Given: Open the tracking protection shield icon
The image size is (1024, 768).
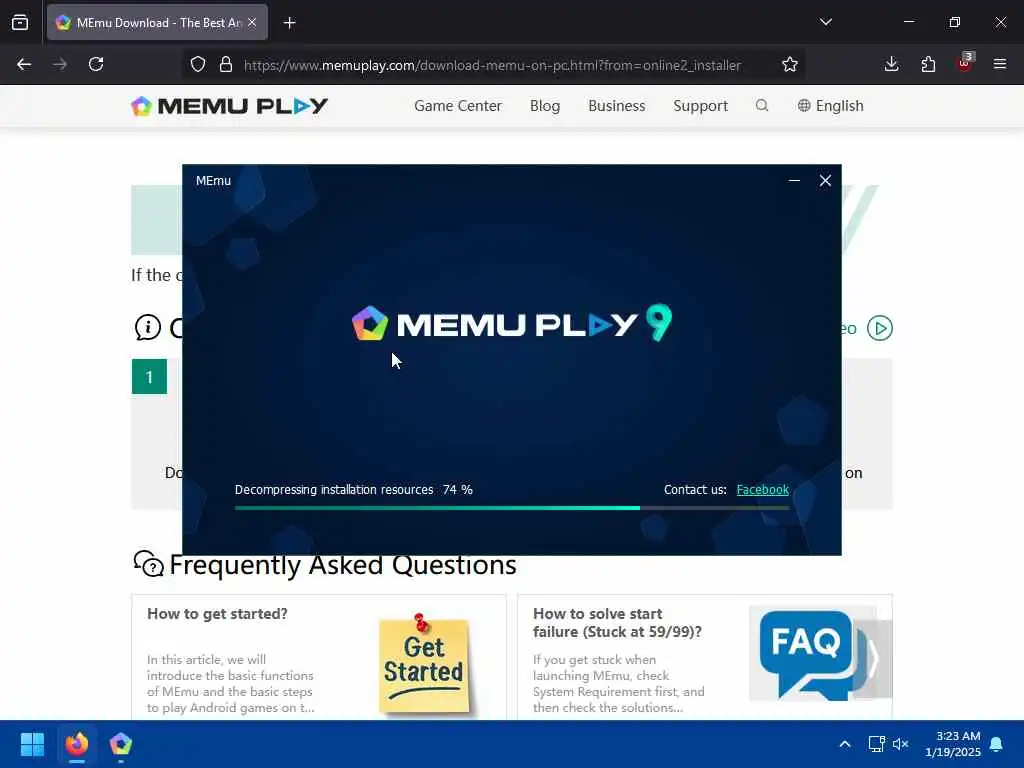Looking at the screenshot, I should [x=198, y=64].
